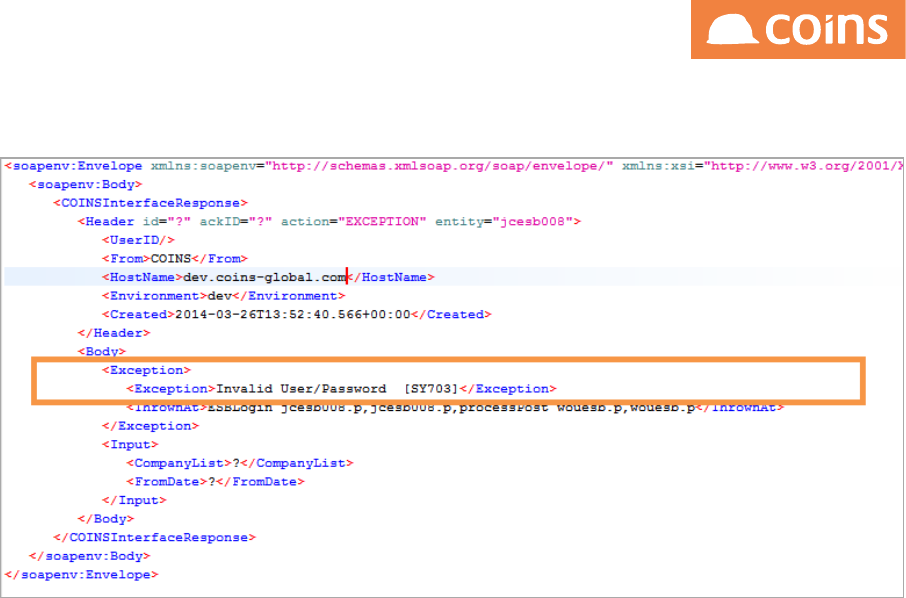The image size is (906, 598).
Task: Click the outer closing Exception tag before Input
Action: point(150,426)
